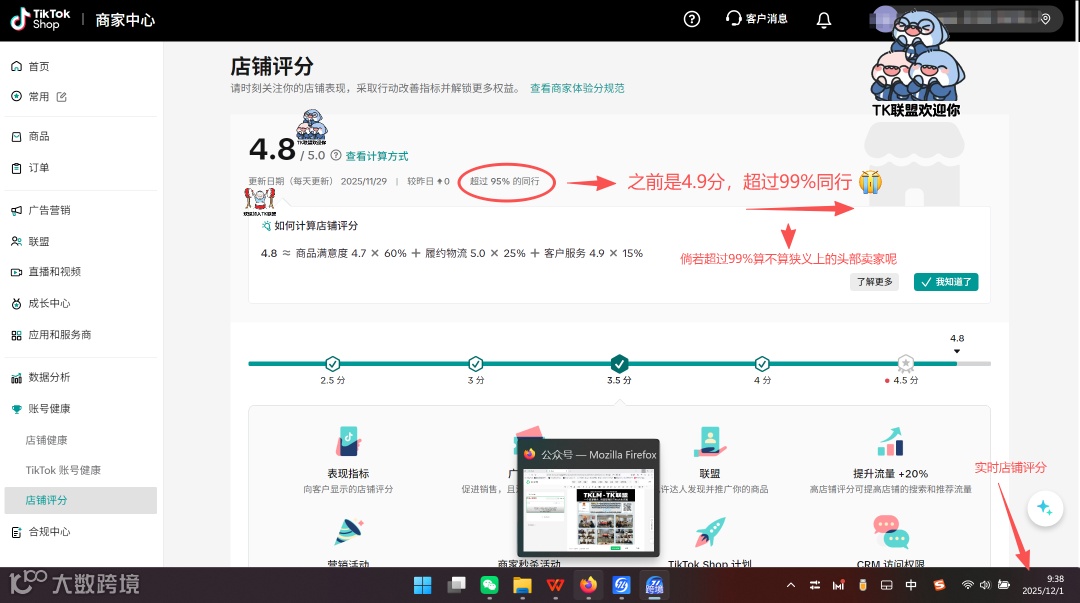Click the Wi-Fi network tray icon
Screen dimensions: 1080x603
(967, 585)
